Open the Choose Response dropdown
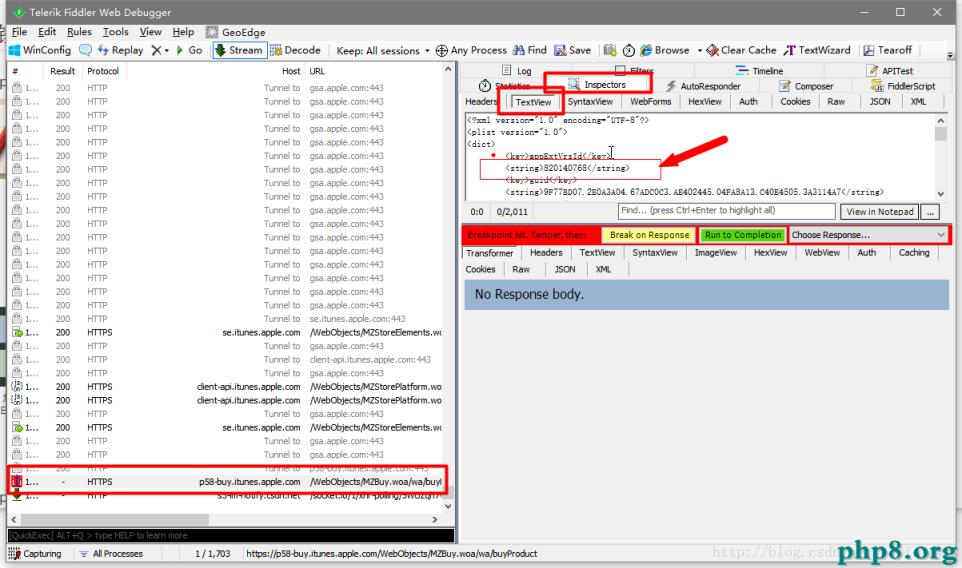 (869, 235)
